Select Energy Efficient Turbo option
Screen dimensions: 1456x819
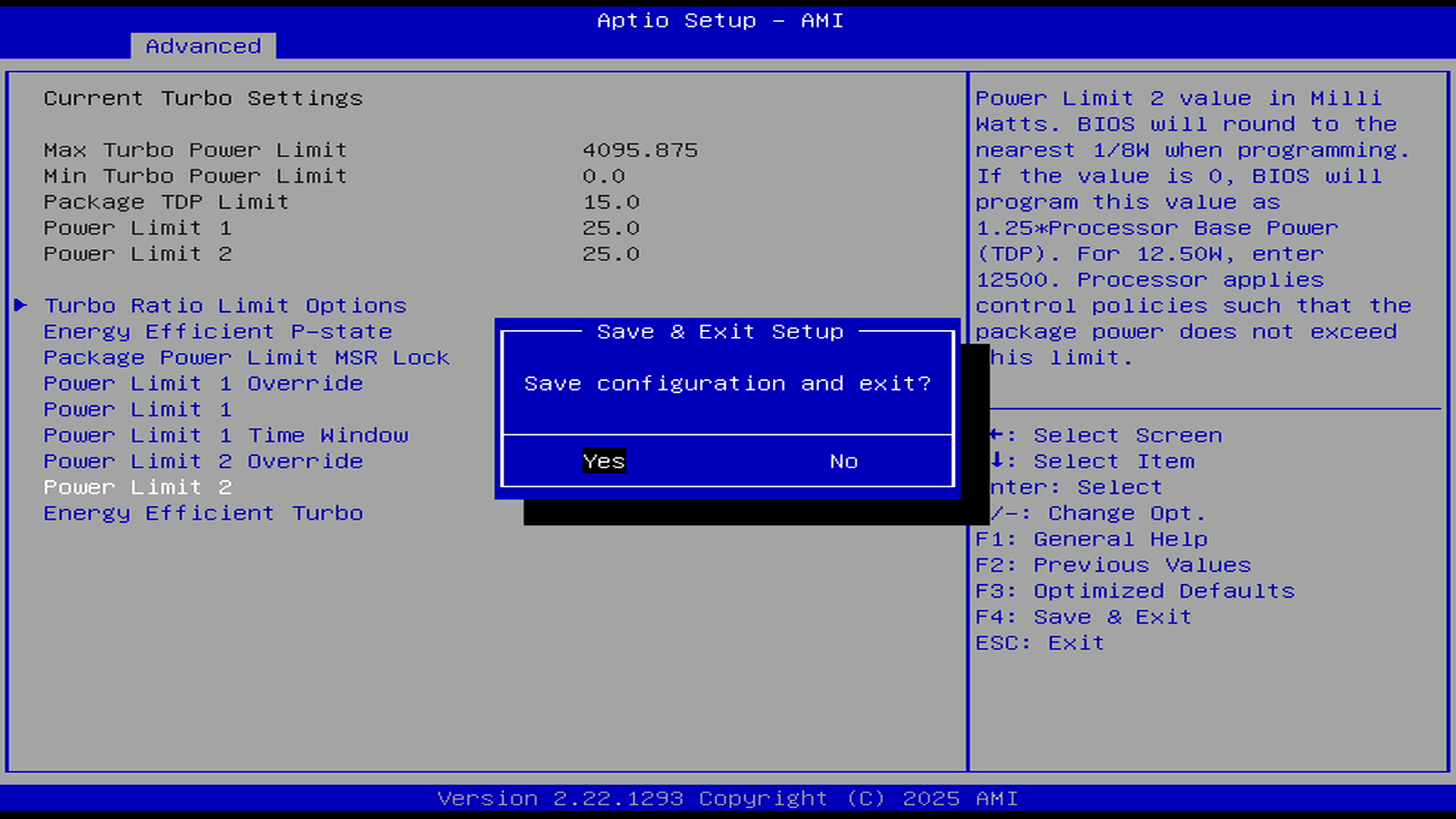[203, 513]
